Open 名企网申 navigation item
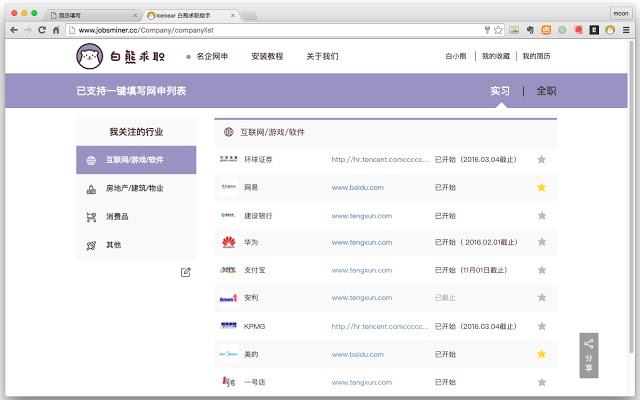This screenshot has height=400, width=640. [x=212, y=56]
